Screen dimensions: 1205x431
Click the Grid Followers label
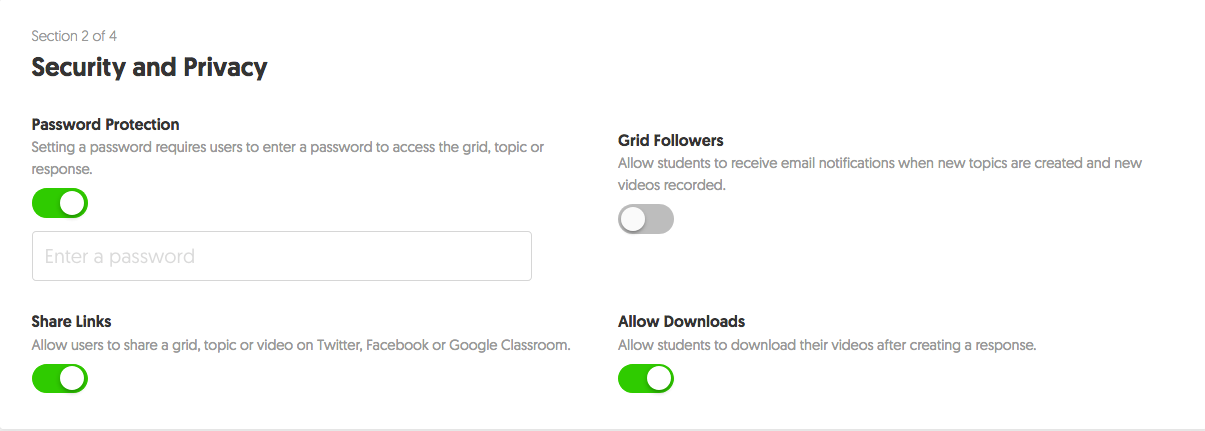[670, 140]
